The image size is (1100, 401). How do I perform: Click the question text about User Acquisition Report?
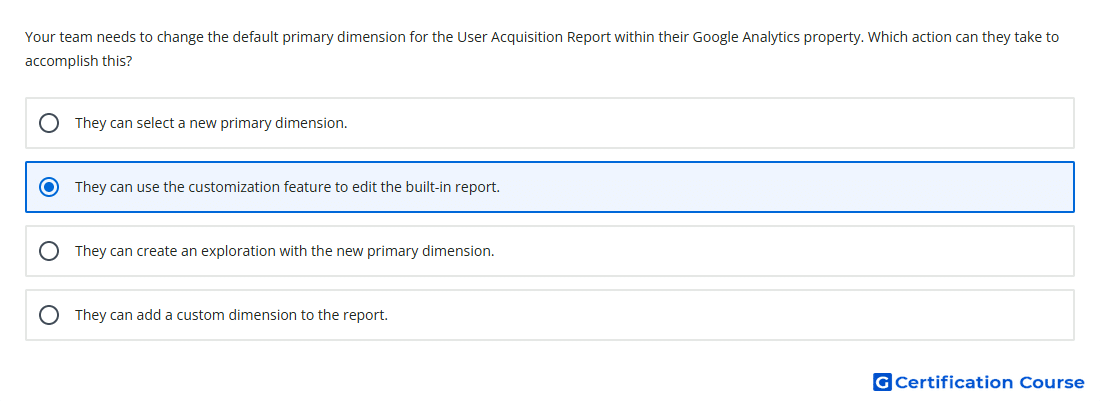(x=542, y=49)
